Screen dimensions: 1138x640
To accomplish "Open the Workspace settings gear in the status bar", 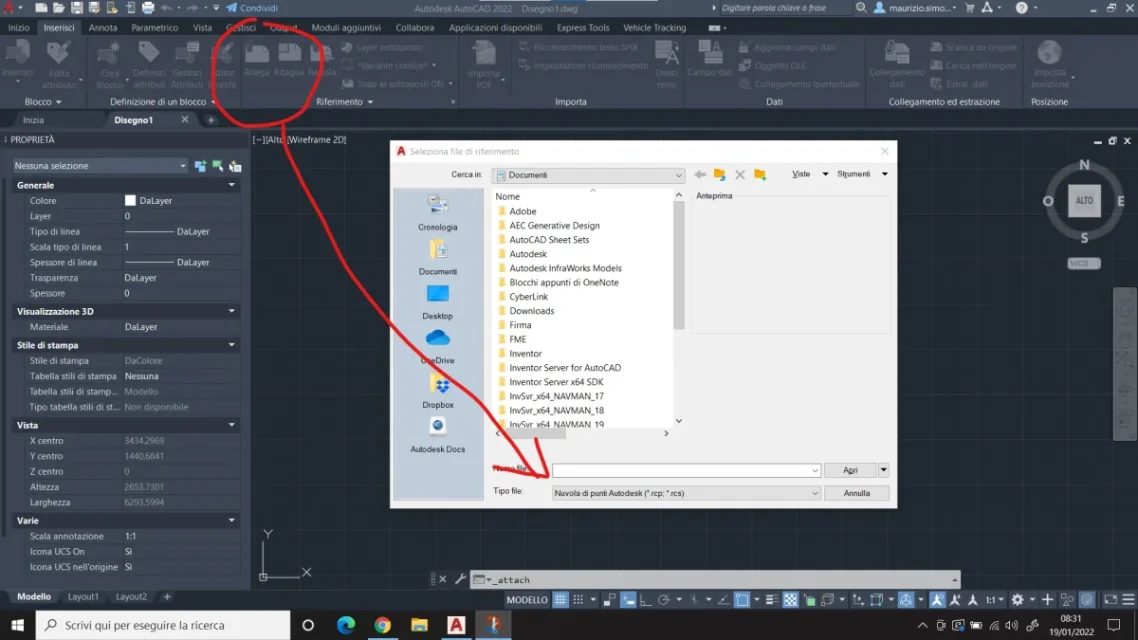I will coord(1017,600).
